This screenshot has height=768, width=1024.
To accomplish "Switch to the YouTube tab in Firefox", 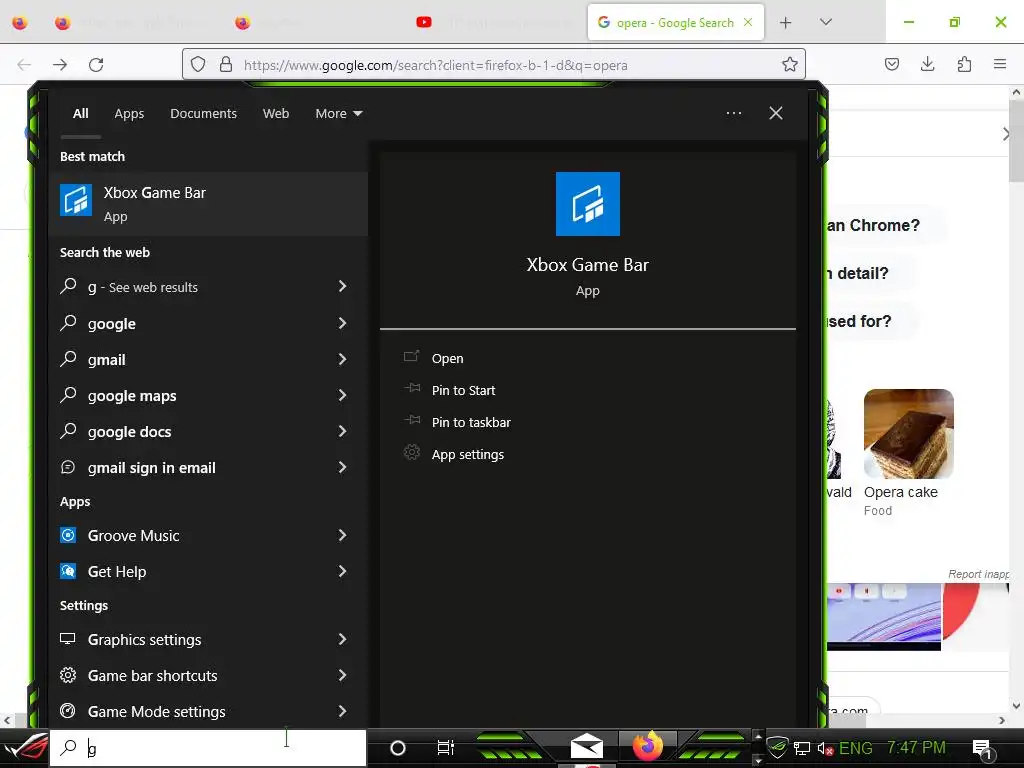I will (494, 22).
